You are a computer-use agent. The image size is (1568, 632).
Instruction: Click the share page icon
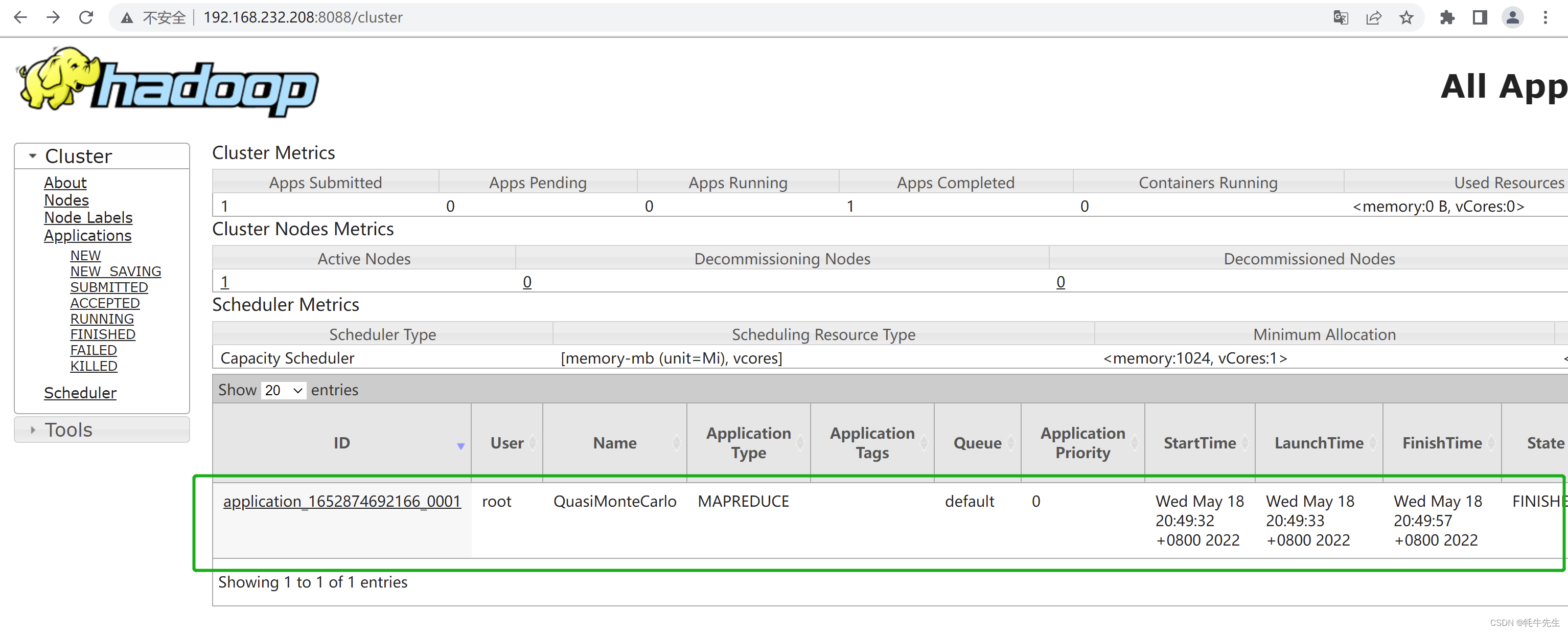tap(1373, 17)
